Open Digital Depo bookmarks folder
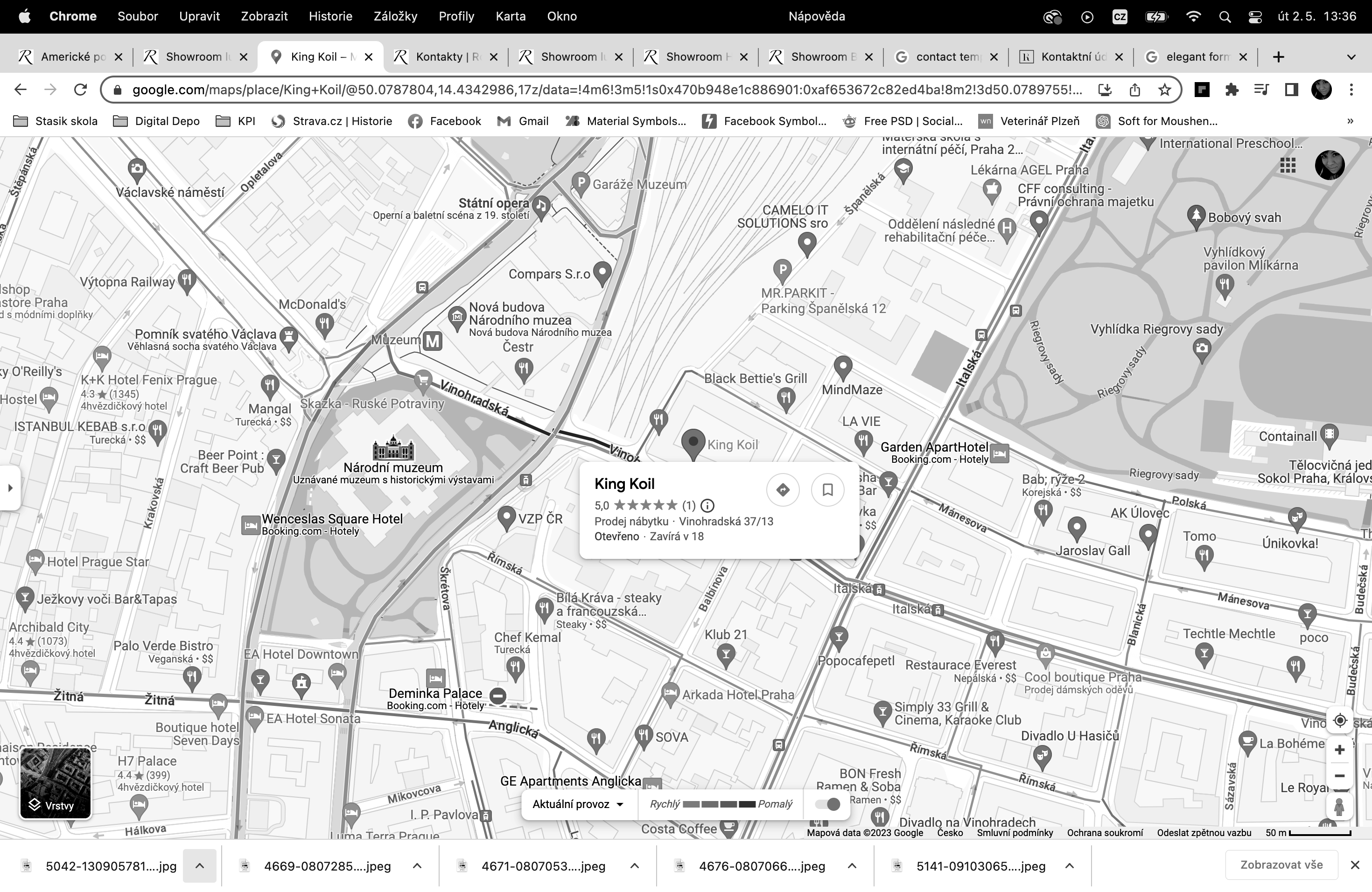The width and height of the screenshot is (1372, 892). tap(157, 121)
